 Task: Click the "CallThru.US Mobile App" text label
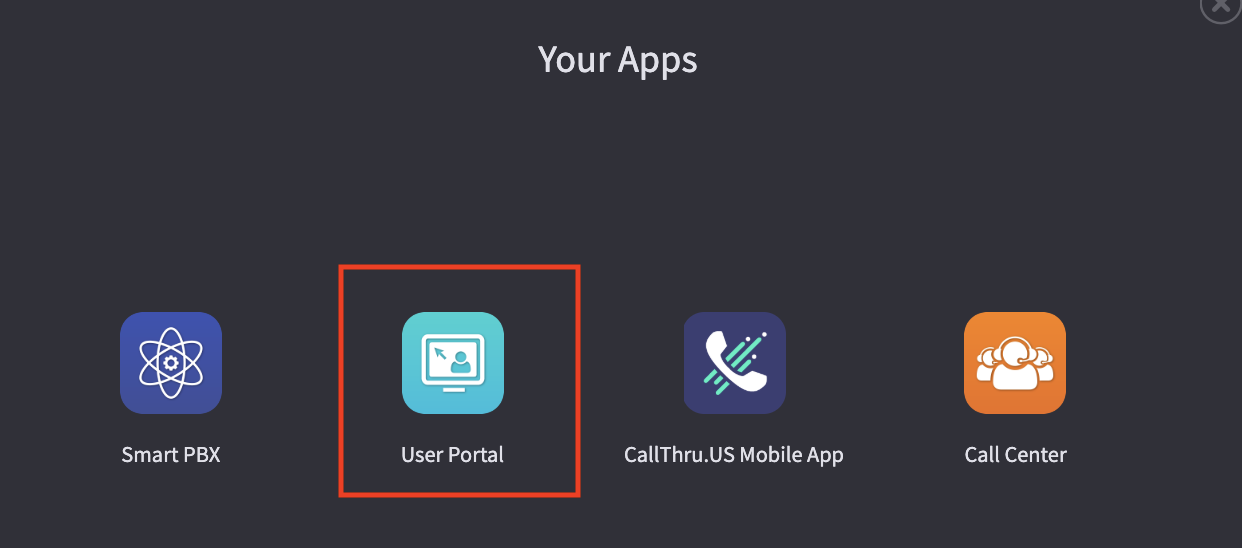(x=734, y=455)
